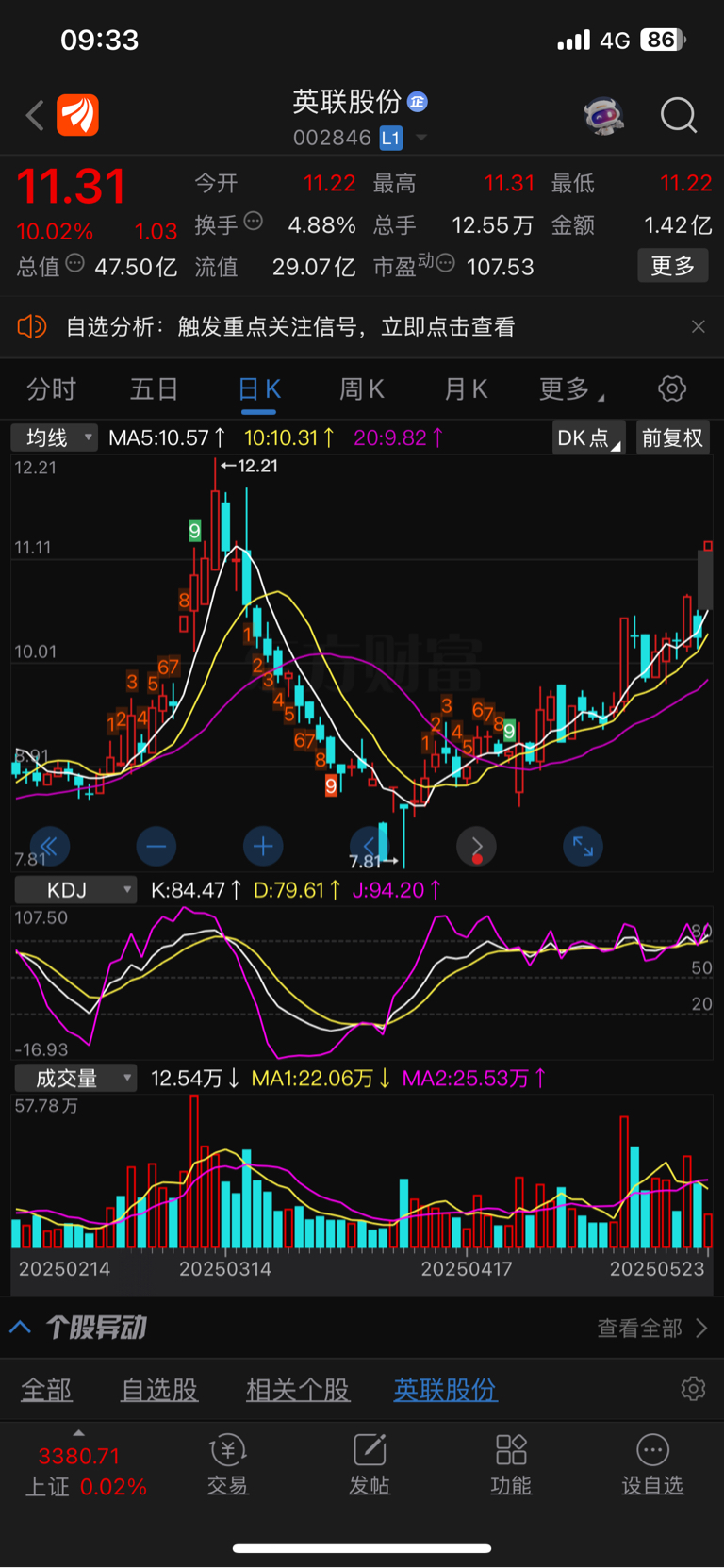Open the 换手 info circle icon
The image size is (724, 1568).
click(254, 222)
